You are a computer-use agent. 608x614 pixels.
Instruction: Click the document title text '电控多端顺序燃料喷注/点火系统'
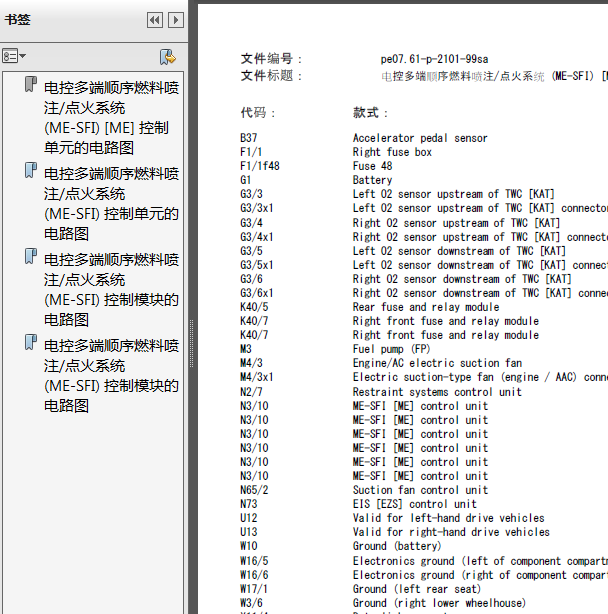(463, 76)
